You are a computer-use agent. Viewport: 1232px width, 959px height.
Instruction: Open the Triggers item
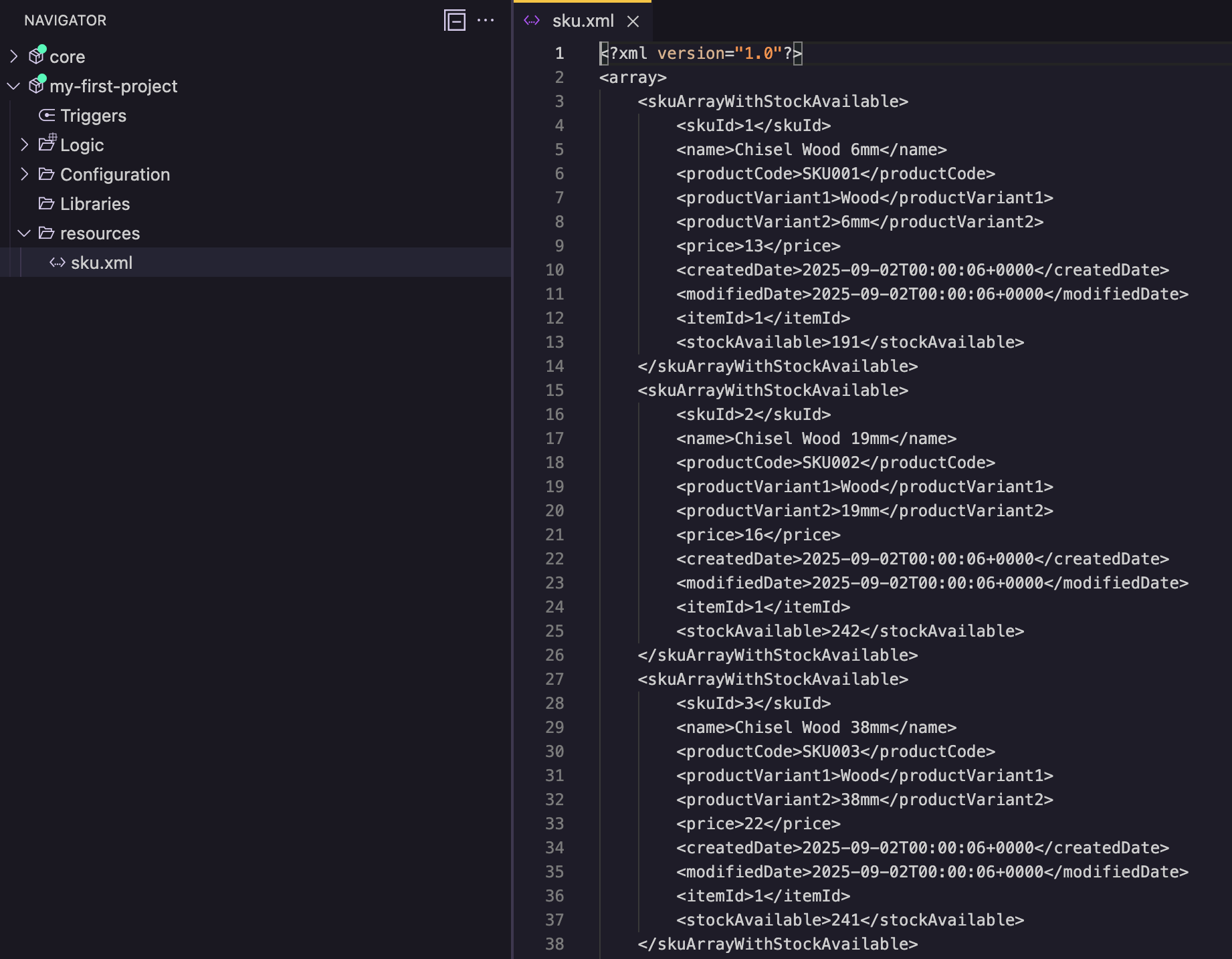pyautogui.click(x=93, y=116)
